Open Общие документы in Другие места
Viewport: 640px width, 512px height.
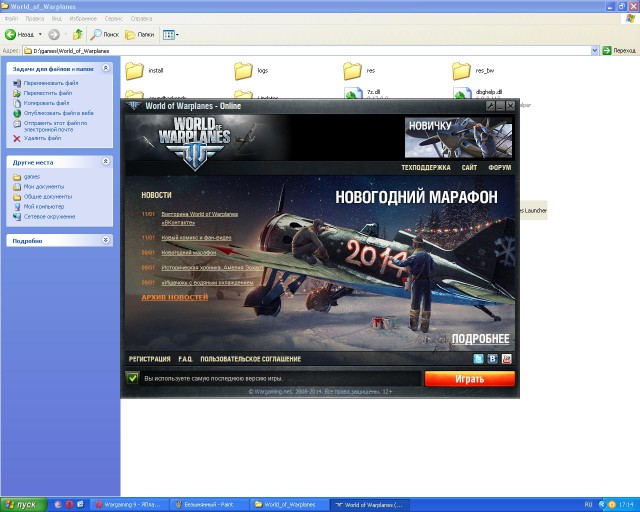(x=48, y=197)
